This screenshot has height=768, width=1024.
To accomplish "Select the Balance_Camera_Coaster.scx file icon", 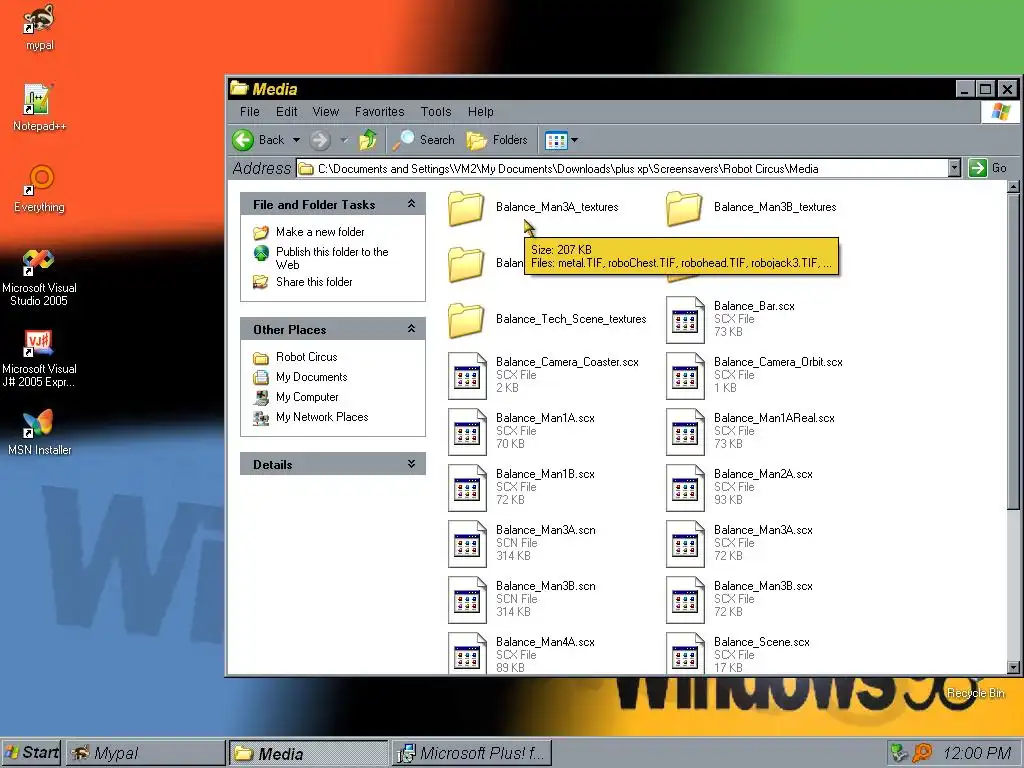I will point(467,376).
